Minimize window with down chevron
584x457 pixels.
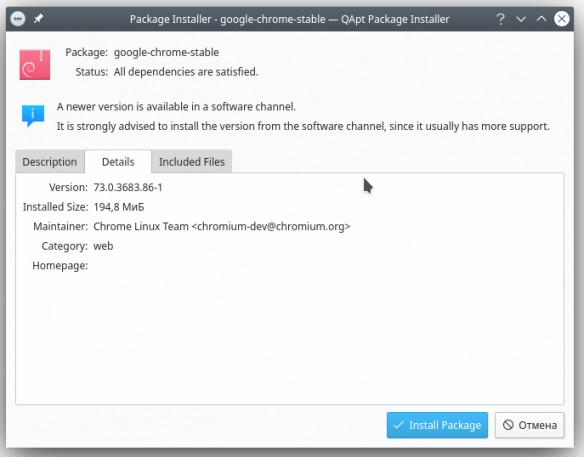[521, 19]
